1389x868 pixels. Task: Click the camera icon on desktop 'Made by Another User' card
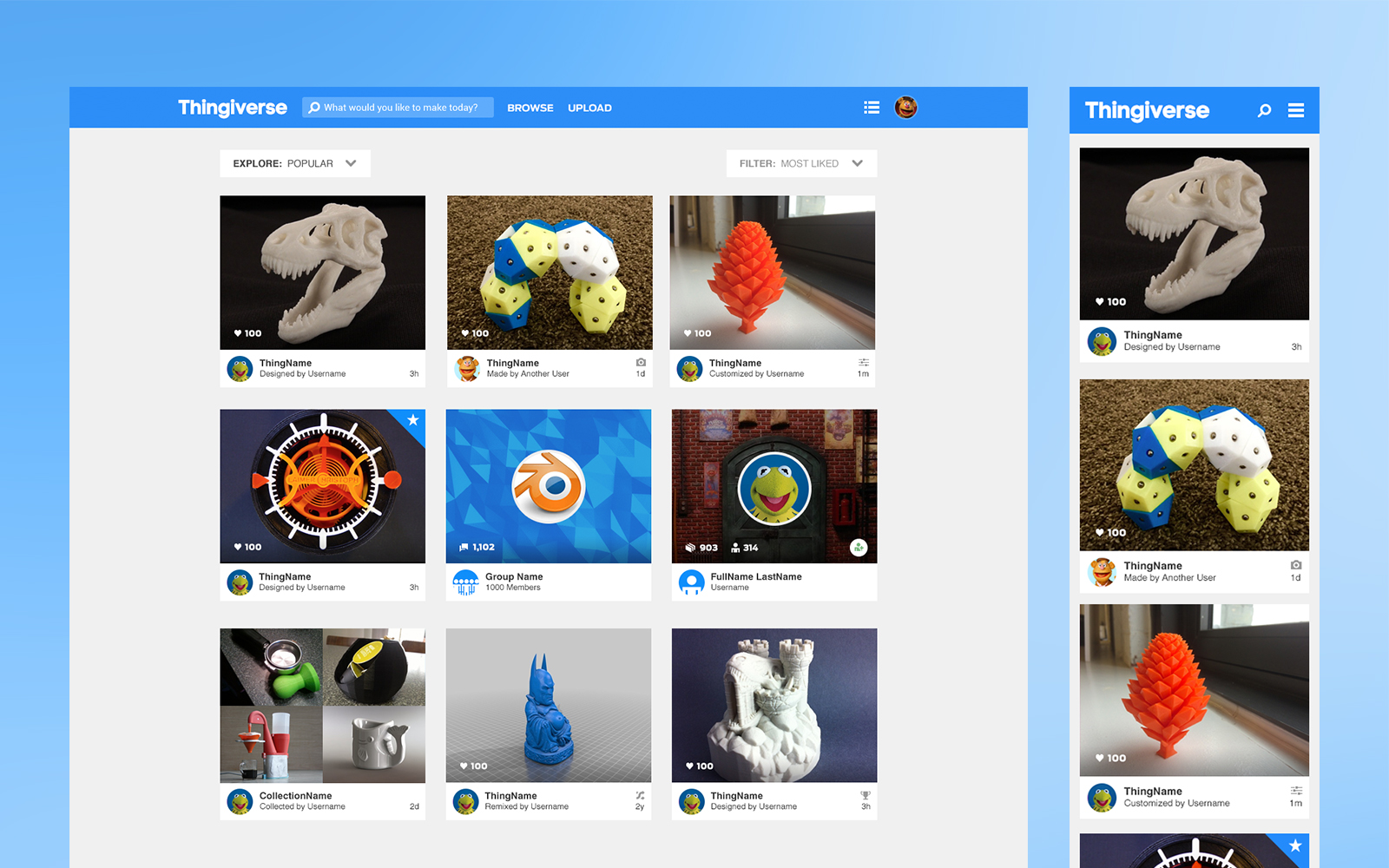point(641,363)
